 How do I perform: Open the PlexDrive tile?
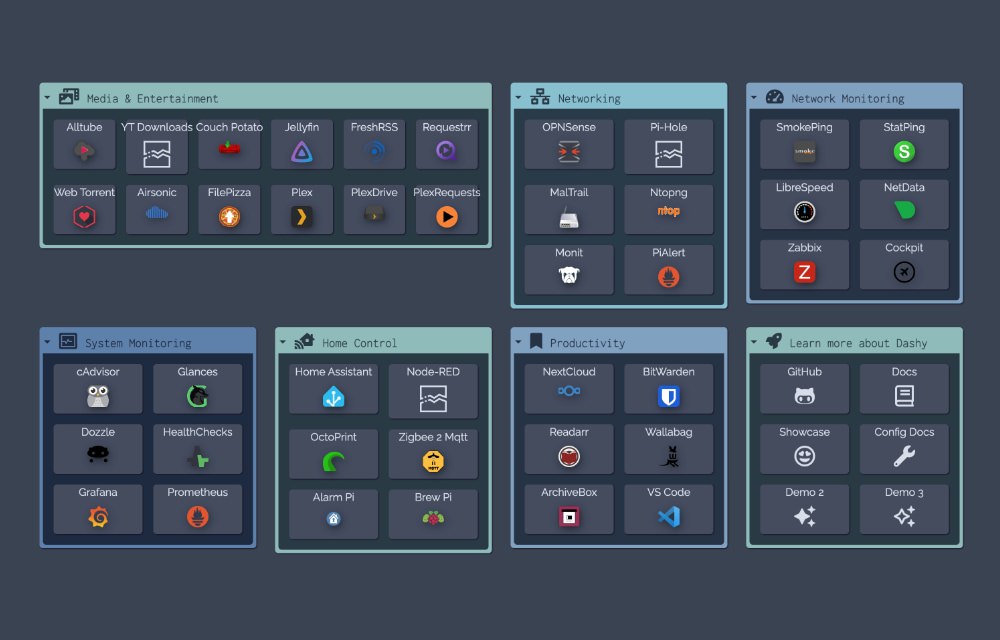click(374, 209)
